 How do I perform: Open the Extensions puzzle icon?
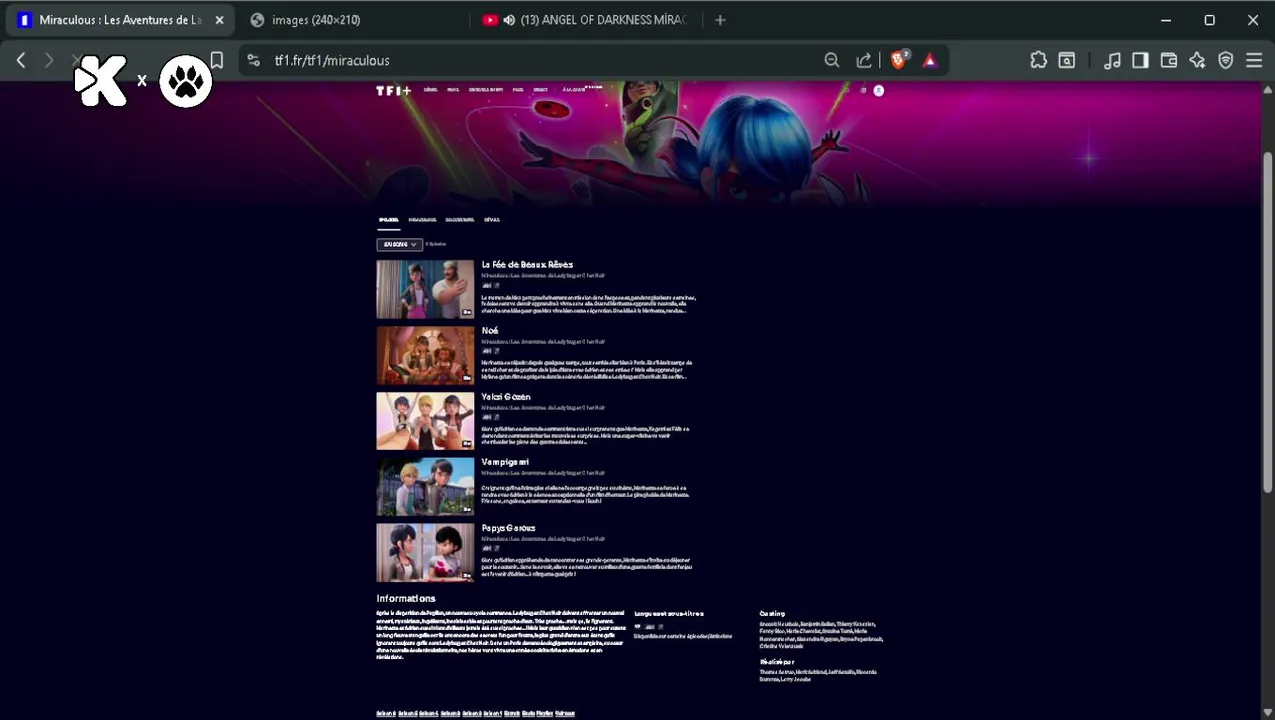[1039, 60]
